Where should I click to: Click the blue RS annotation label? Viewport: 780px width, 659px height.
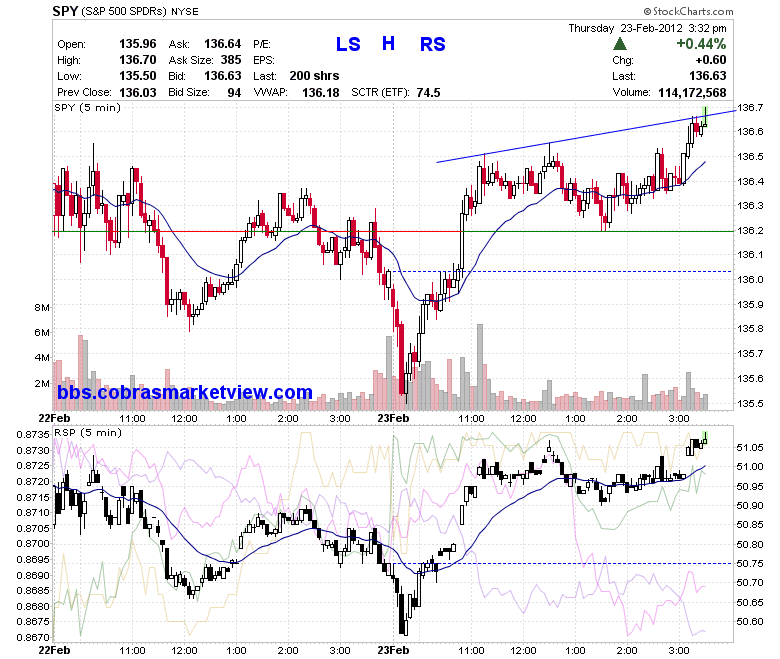pos(432,44)
